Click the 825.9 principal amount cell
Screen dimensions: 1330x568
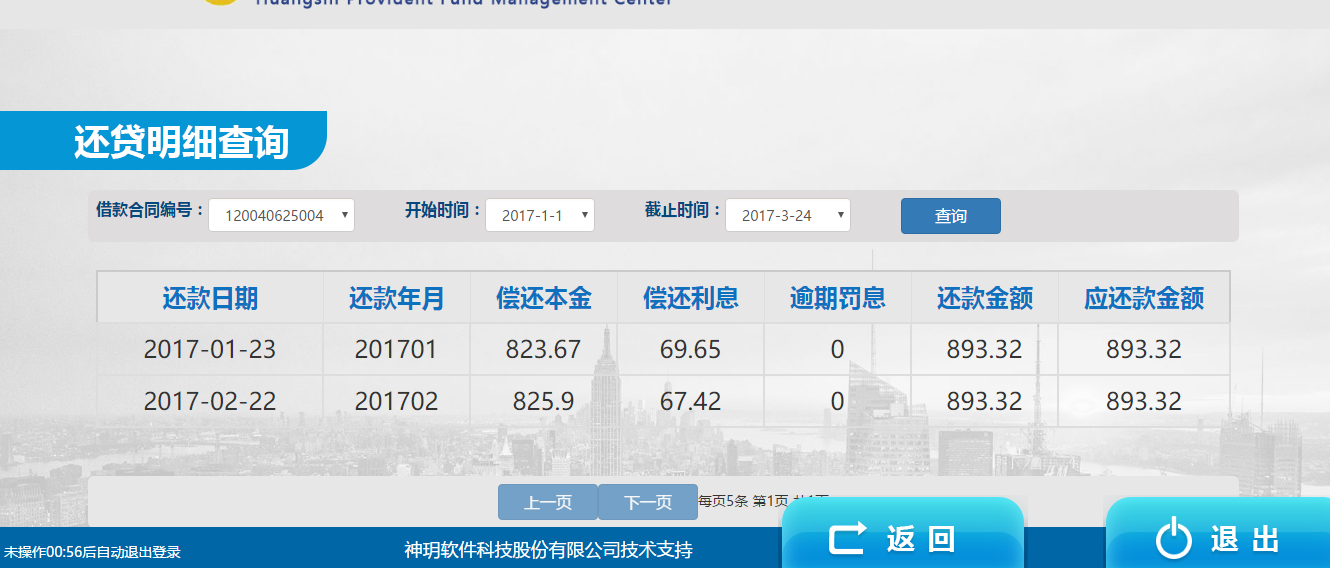click(543, 402)
